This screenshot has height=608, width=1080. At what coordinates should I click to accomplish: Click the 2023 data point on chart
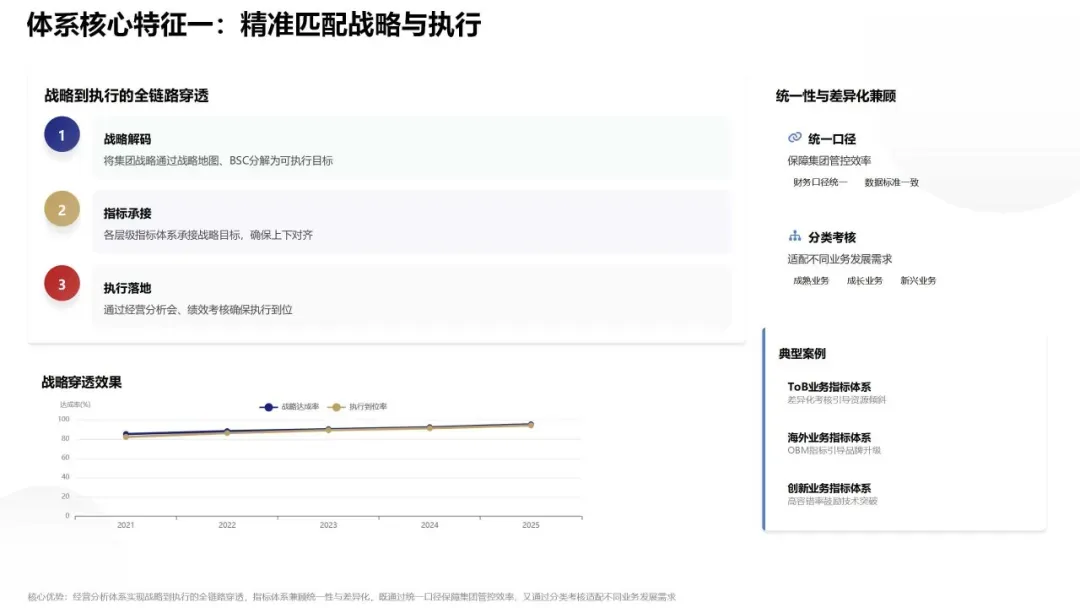(329, 430)
